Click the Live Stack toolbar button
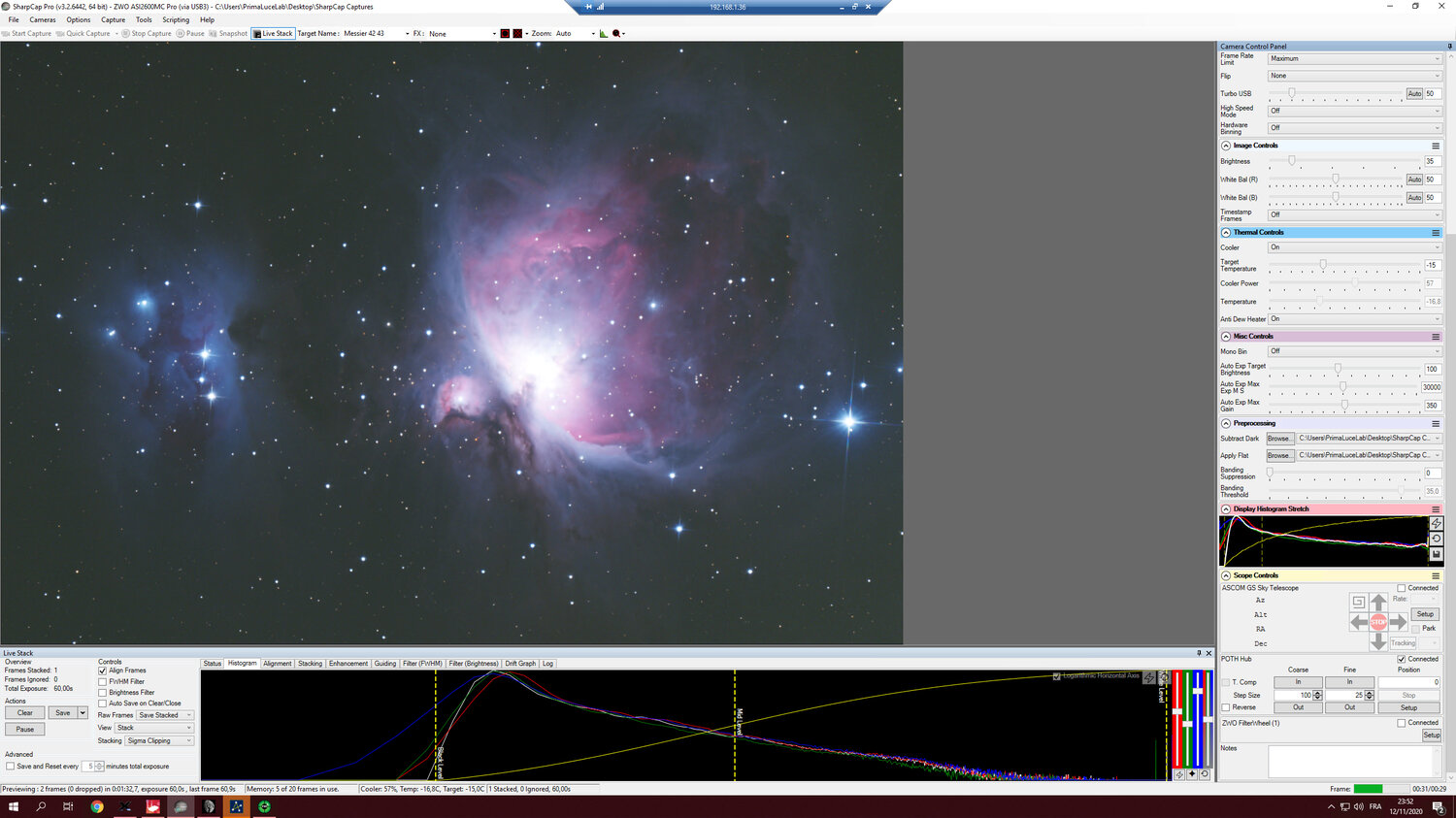1456x818 pixels. pyautogui.click(x=273, y=33)
